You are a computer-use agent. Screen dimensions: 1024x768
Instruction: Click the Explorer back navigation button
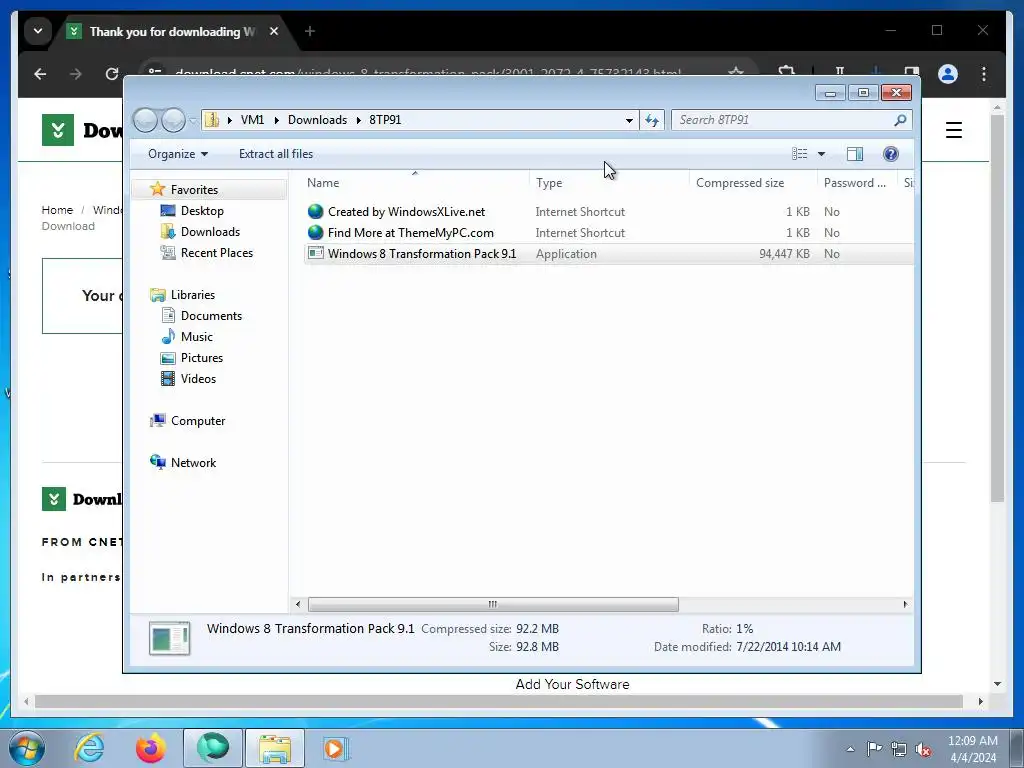tap(146, 120)
